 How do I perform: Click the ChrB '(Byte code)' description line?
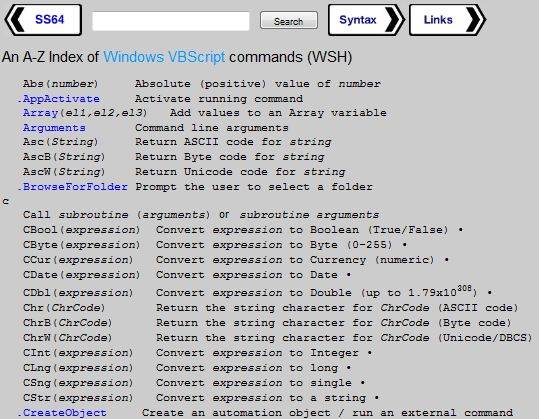334,323
